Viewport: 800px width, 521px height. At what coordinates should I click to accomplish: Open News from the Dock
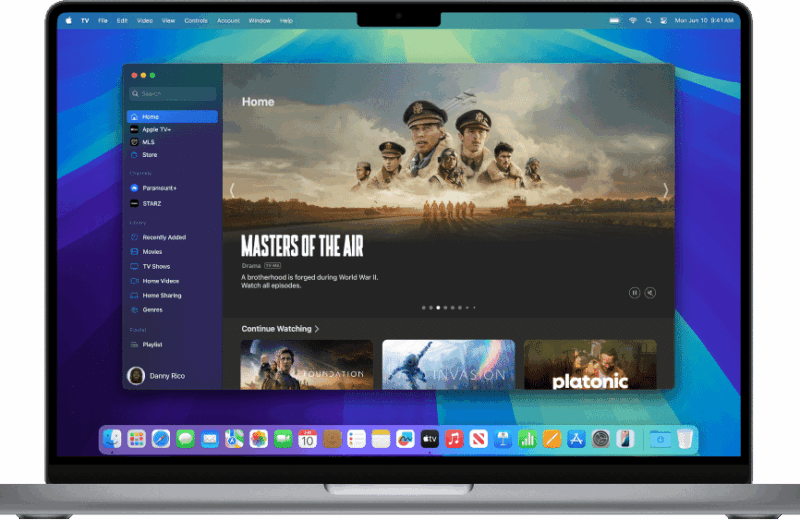point(479,439)
